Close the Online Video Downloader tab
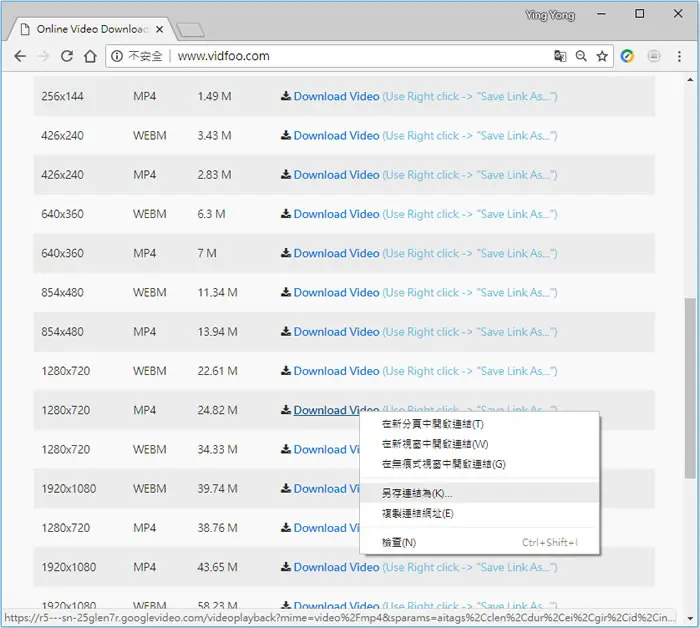Image resolution: width=700 pixels, height=628 pixels. (159, 29)
